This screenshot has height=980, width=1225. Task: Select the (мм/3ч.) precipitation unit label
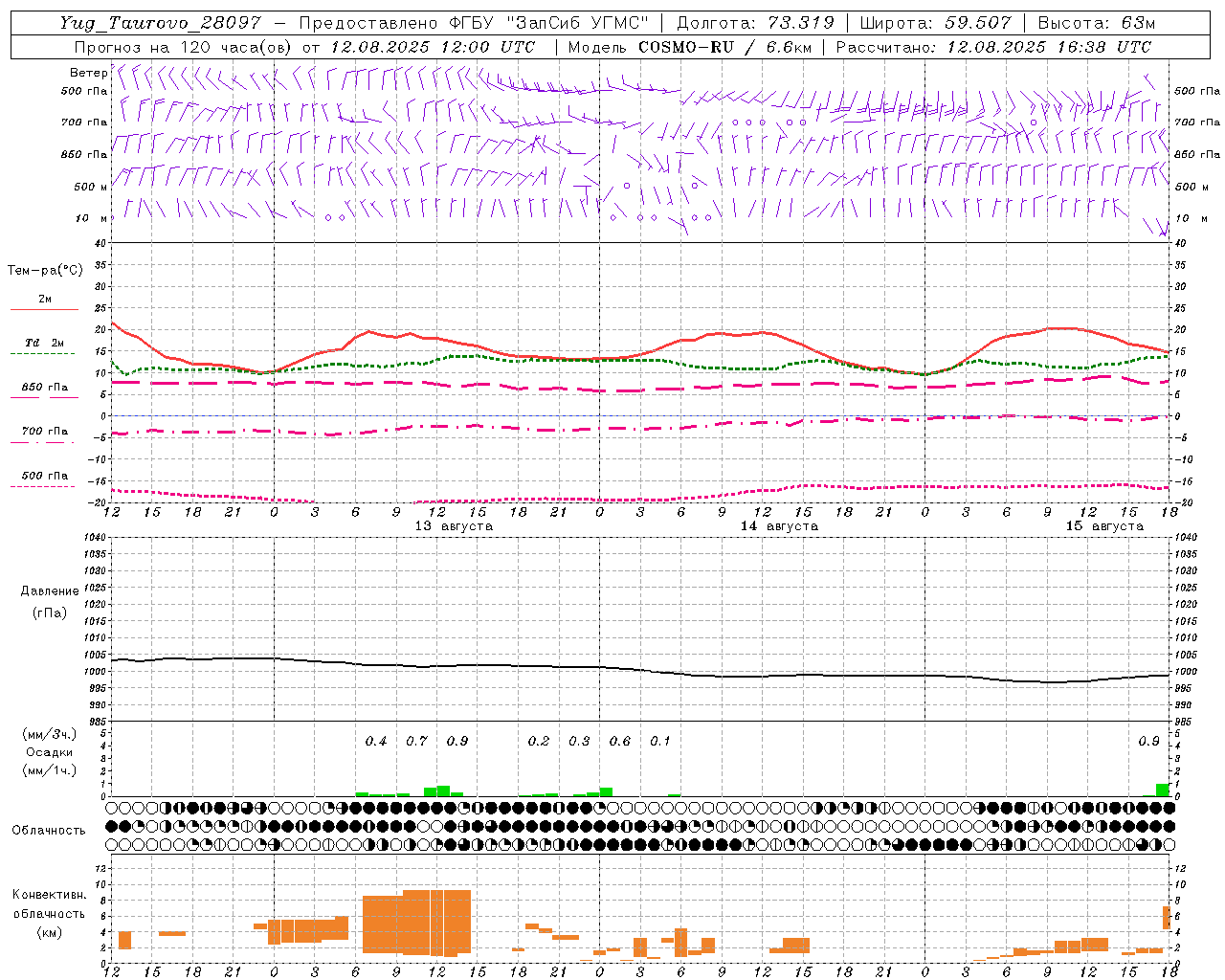pyautogui.click(x=50, y=734)
